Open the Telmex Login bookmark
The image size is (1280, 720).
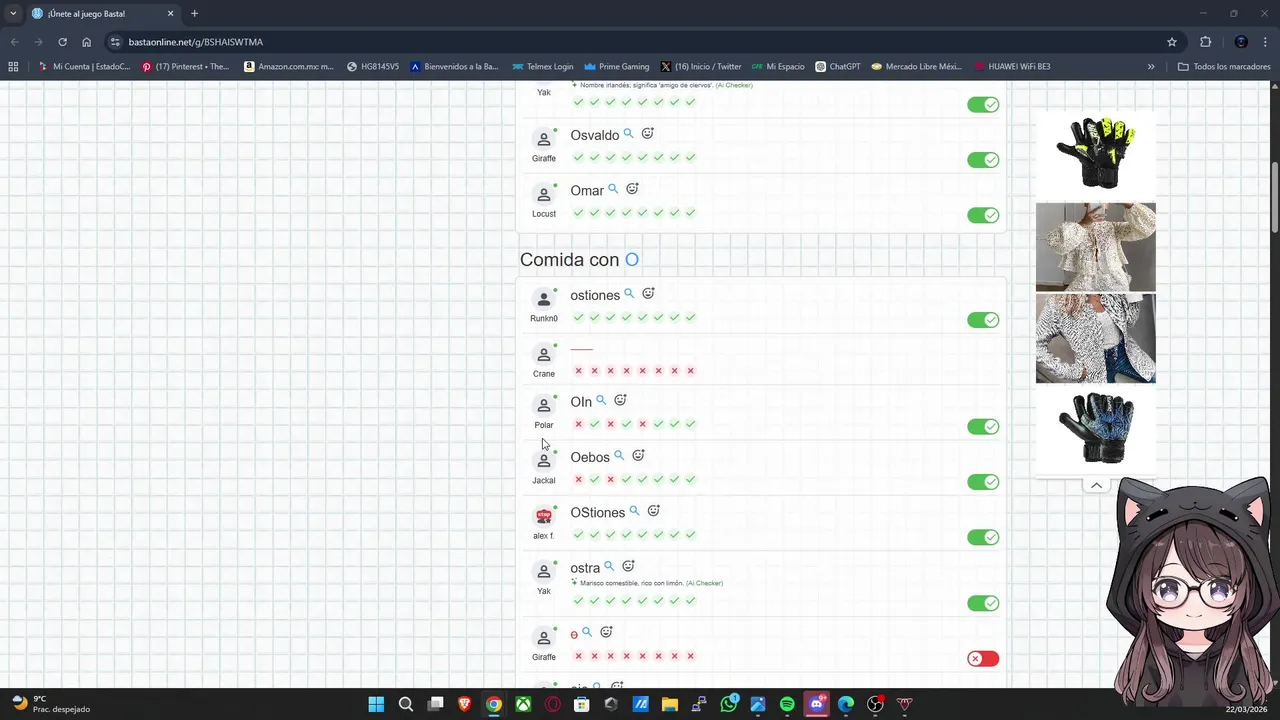click(x=543, y=67)
